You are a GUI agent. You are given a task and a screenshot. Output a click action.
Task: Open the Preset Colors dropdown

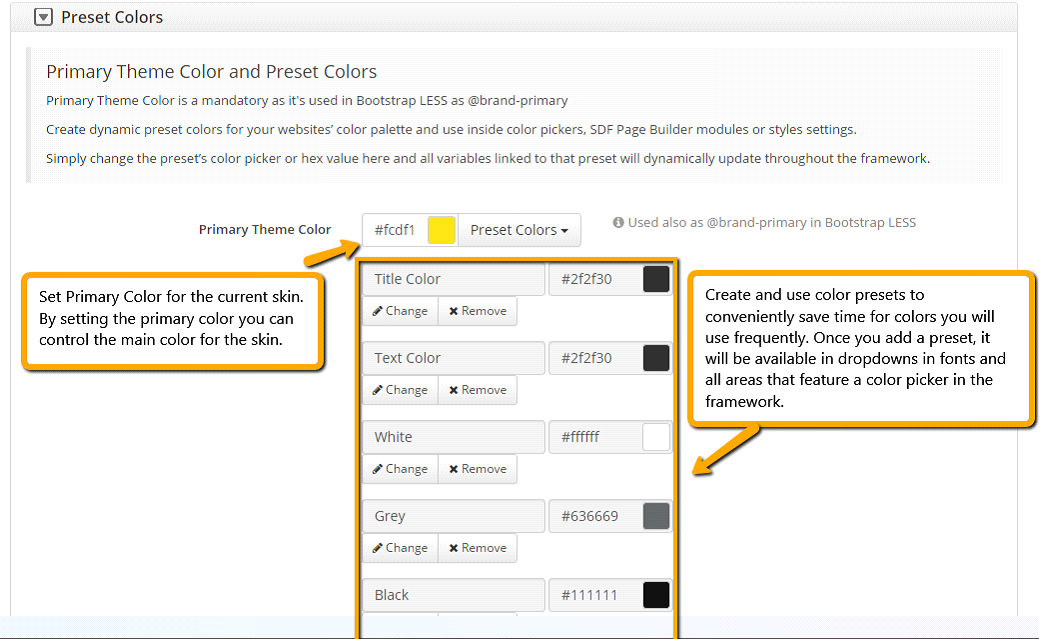point(518,230)
